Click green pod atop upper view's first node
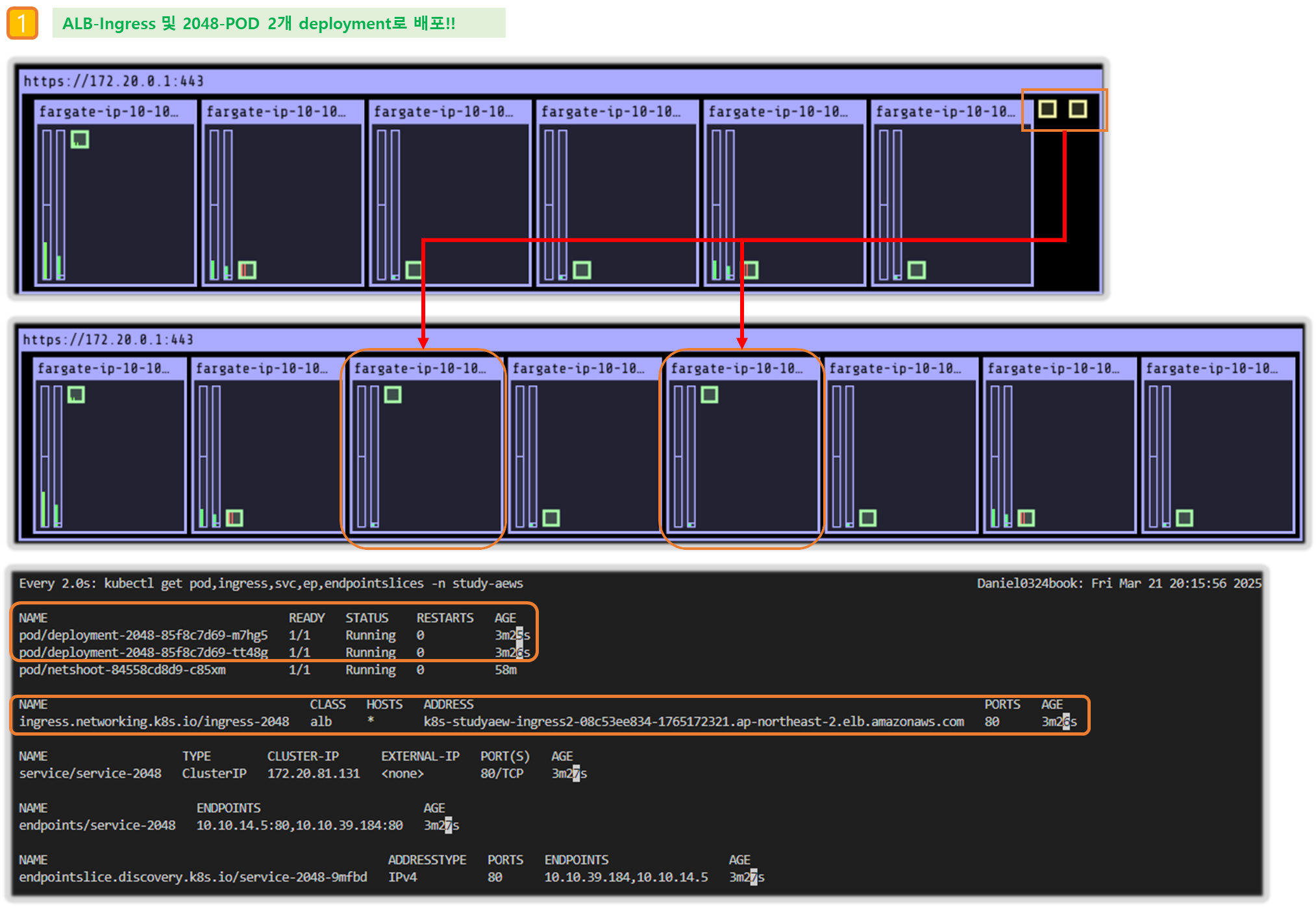 tap(80, 140)
